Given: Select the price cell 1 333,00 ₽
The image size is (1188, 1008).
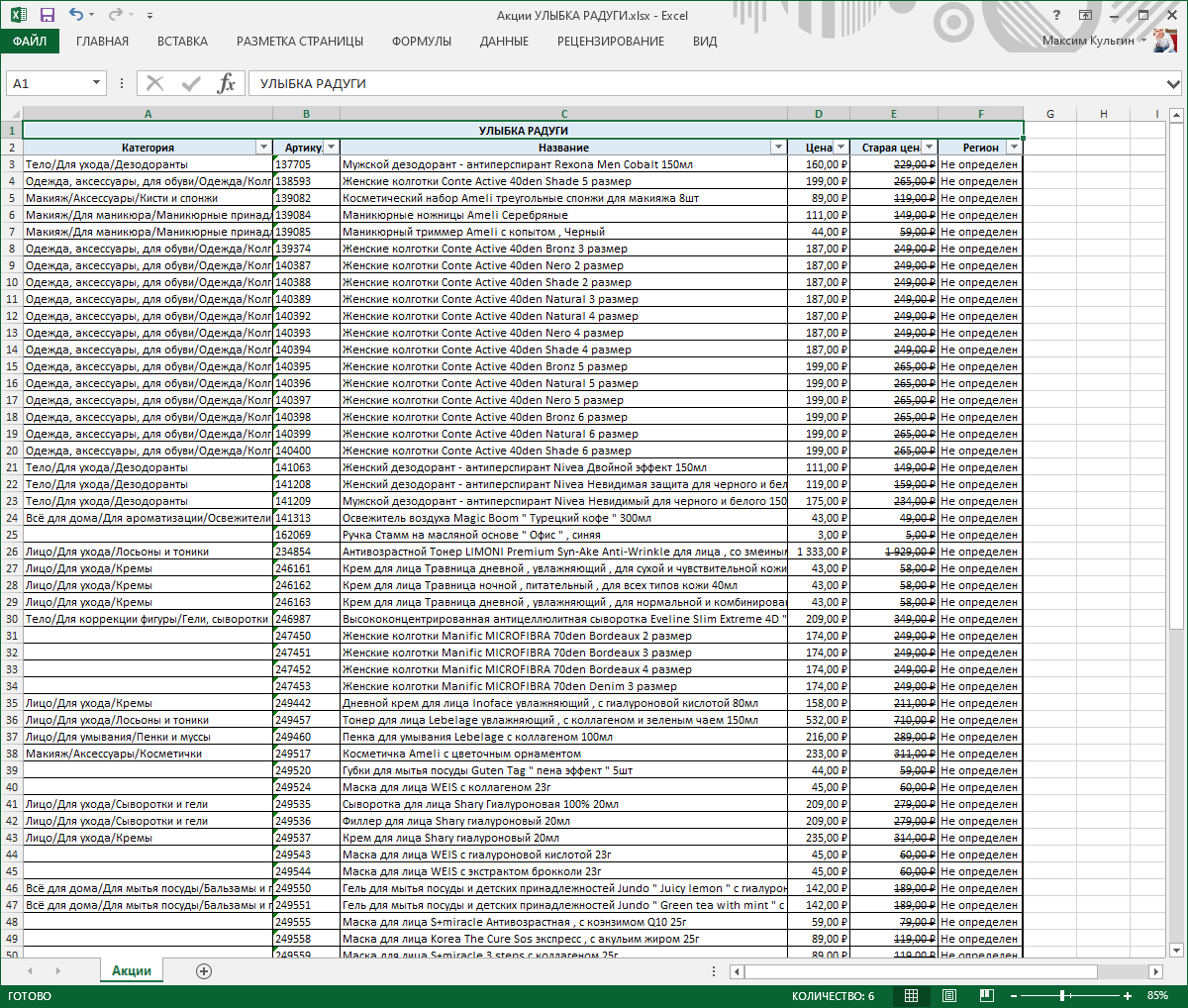Looking at the screenshot, I should click(x=819, y=552).
